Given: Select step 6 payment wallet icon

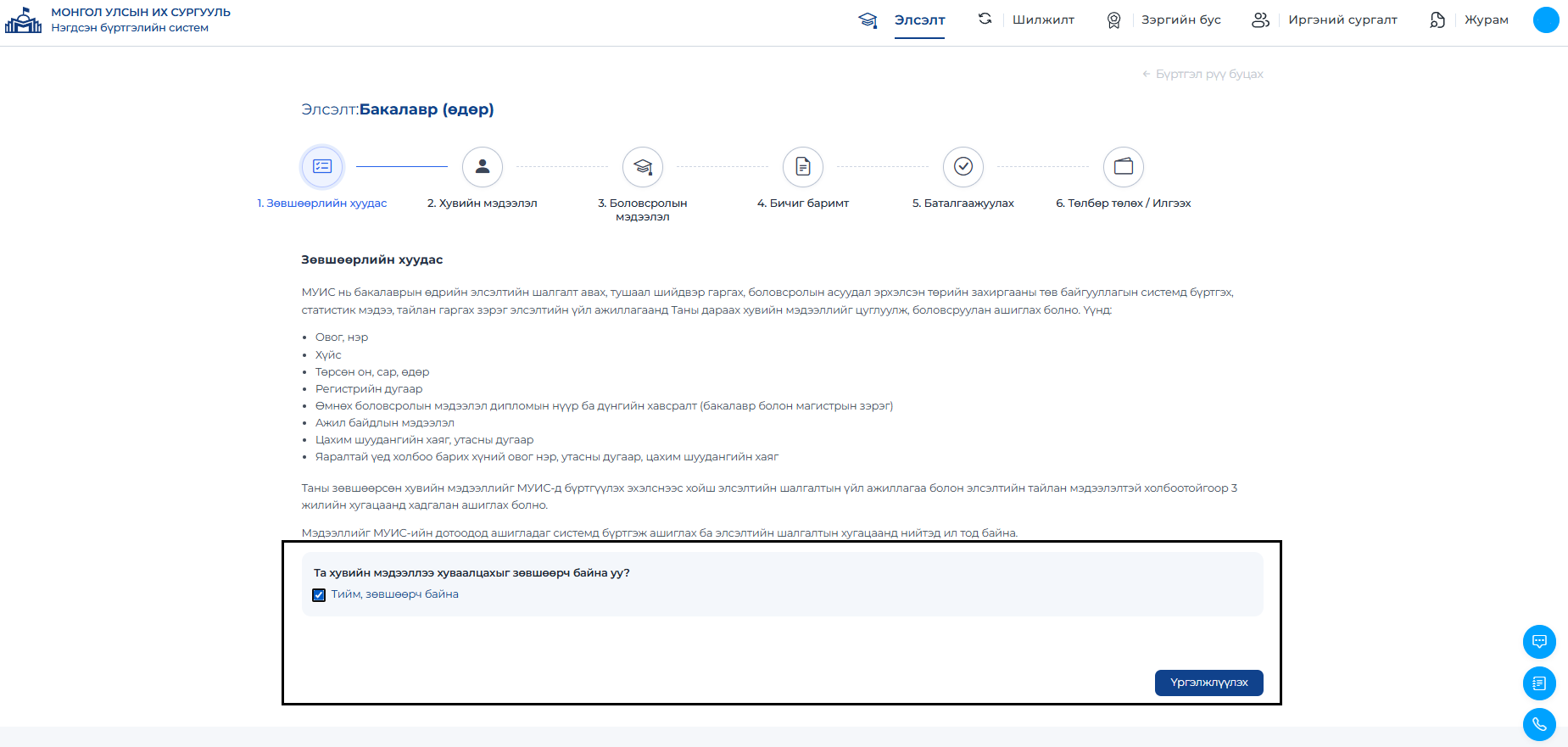Looking at the screenshot, I should pos(1124,166).
